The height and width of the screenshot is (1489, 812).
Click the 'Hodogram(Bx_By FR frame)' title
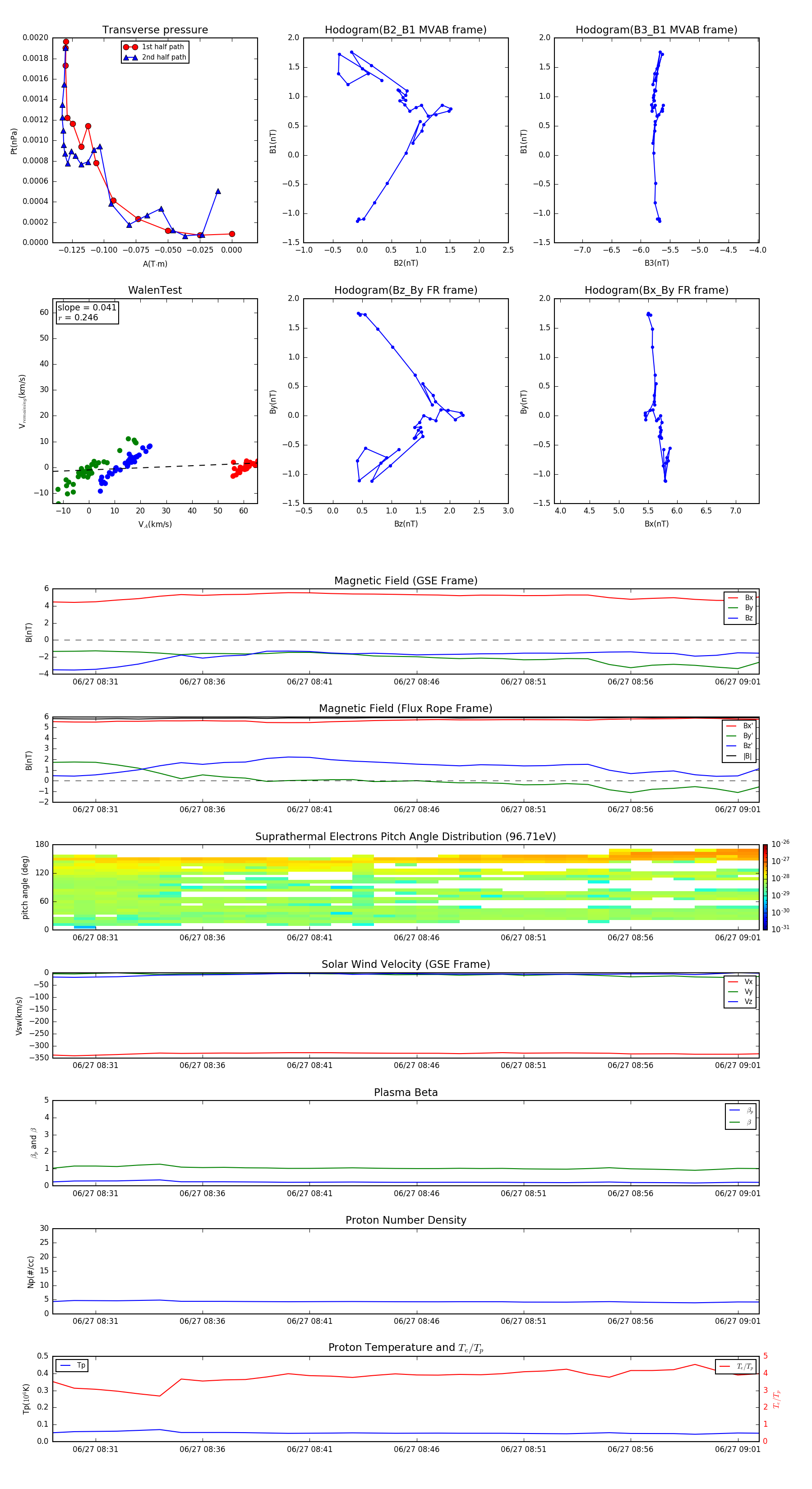click(656, 290)
